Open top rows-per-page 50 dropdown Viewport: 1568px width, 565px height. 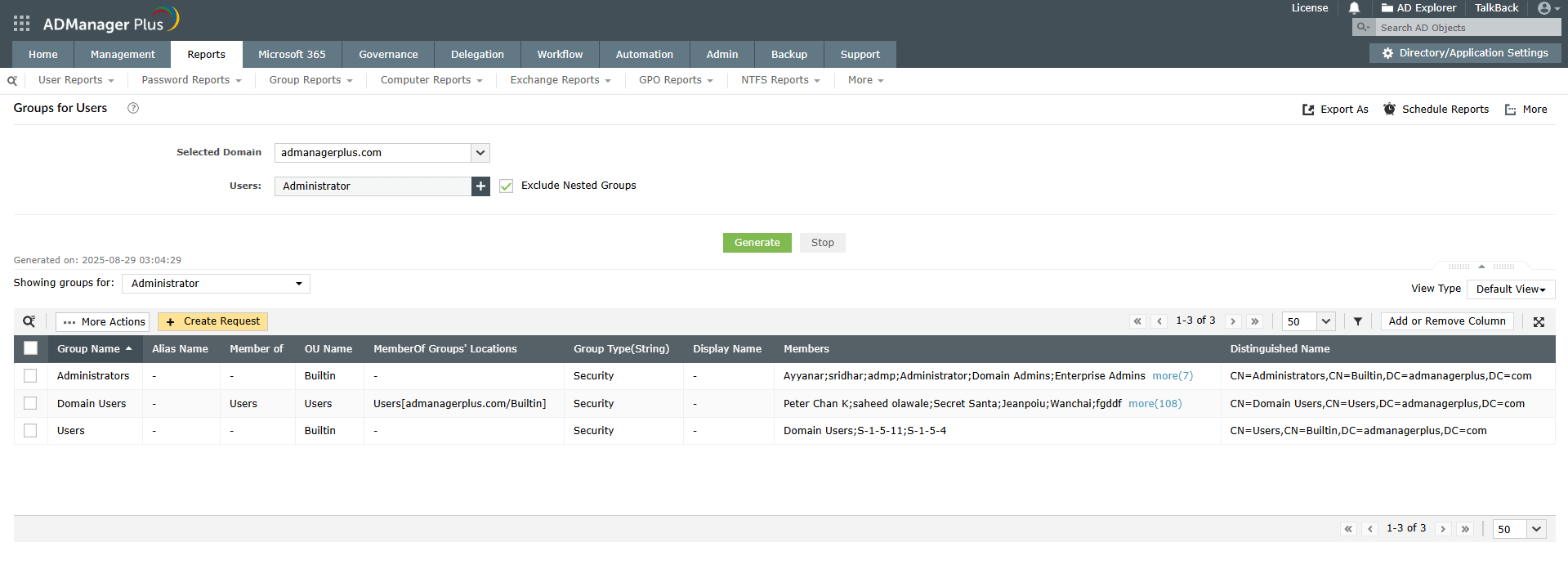(x=1309, y=321)
